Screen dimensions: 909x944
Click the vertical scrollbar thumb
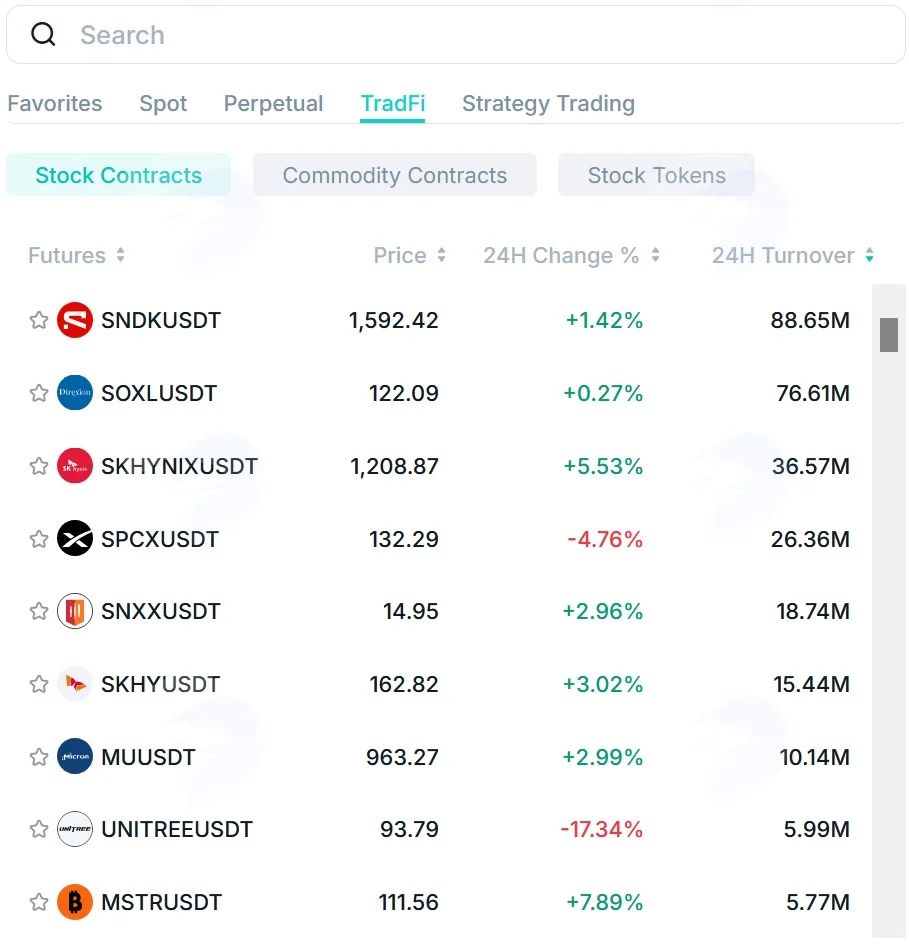tap(889, 335)
